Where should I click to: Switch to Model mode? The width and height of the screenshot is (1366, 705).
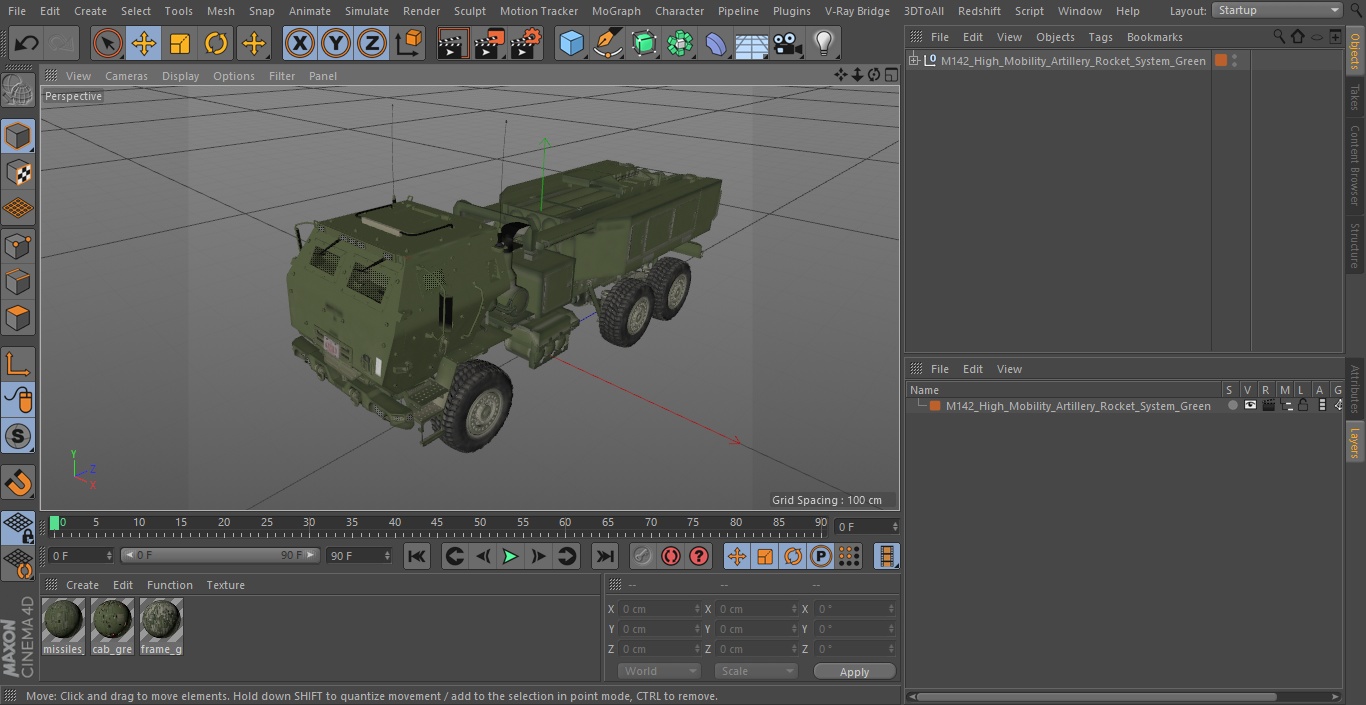(18, 135)
